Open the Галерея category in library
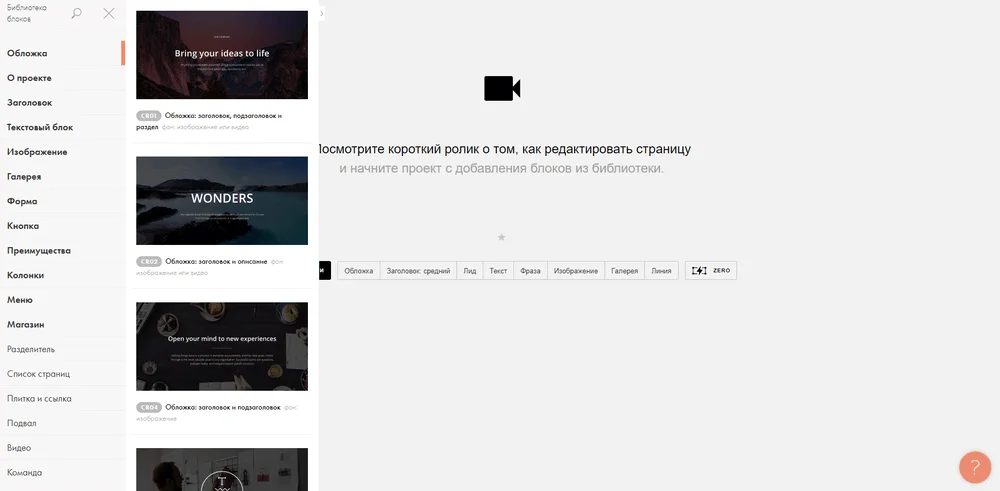Screen dimensions: 1000x491 point(62,177)
